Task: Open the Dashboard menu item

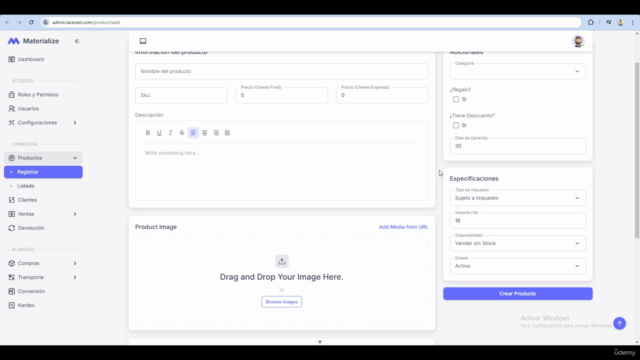Action: click(43, 59)
